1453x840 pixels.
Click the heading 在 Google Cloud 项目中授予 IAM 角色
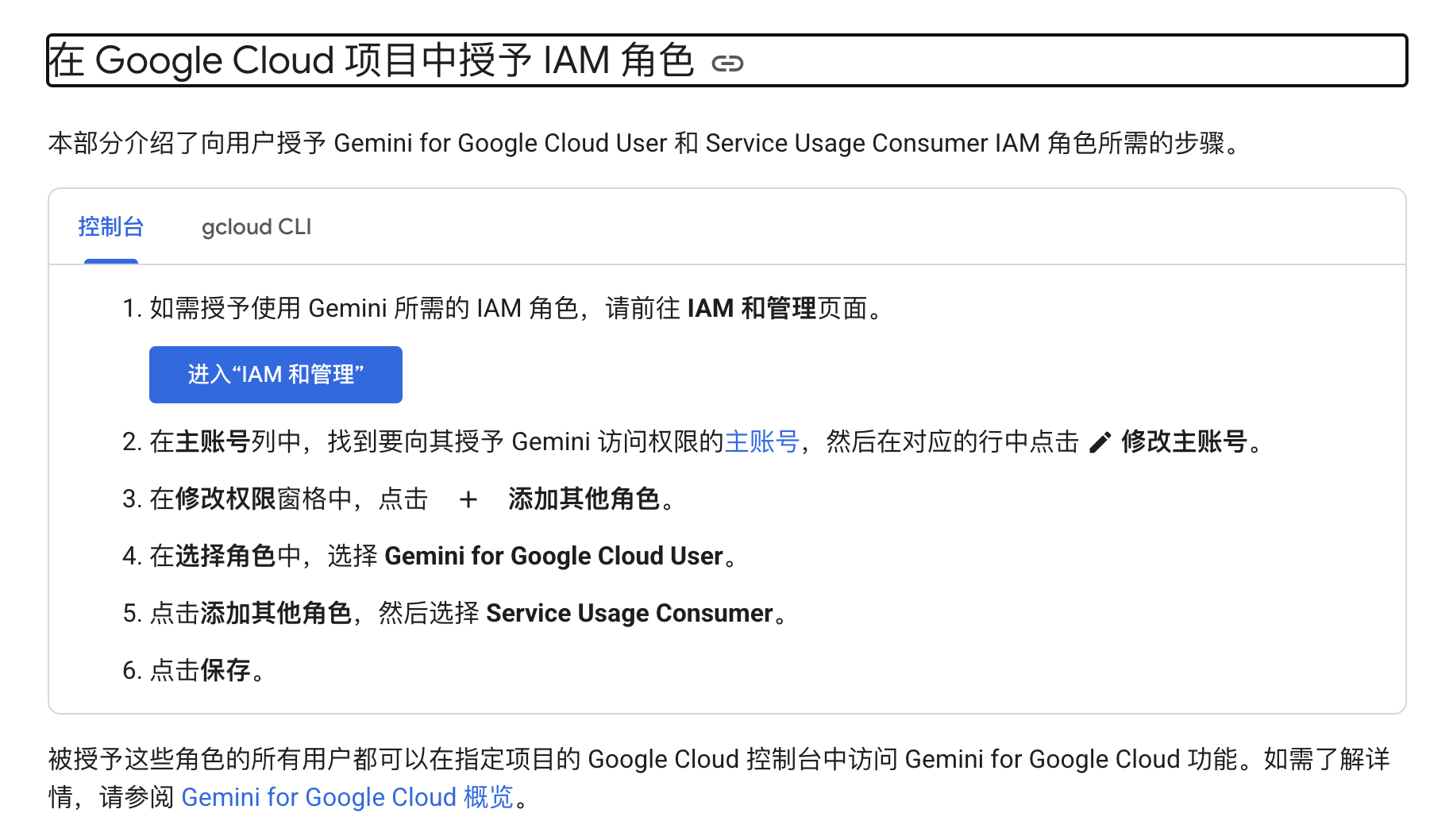[371, 60]
